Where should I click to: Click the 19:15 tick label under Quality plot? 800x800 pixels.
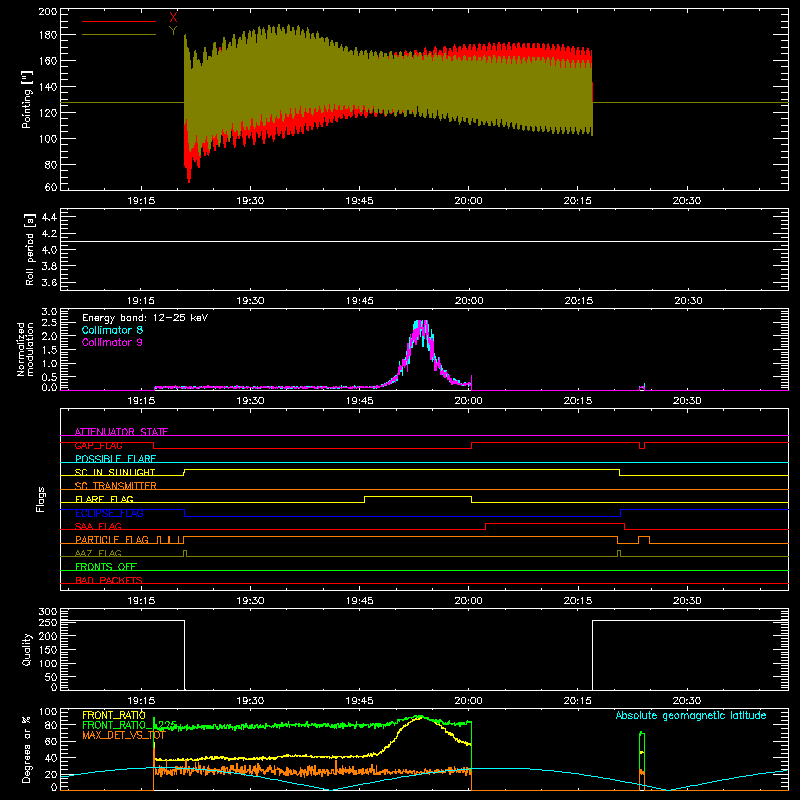(141, 701)
